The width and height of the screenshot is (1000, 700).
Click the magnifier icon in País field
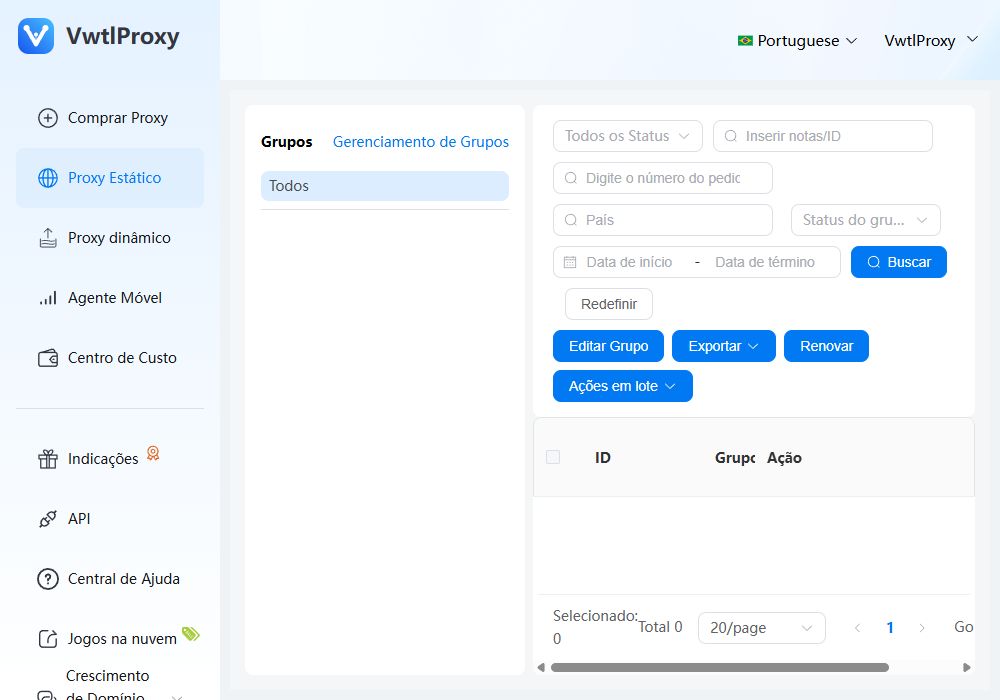[x=571, y=220]
